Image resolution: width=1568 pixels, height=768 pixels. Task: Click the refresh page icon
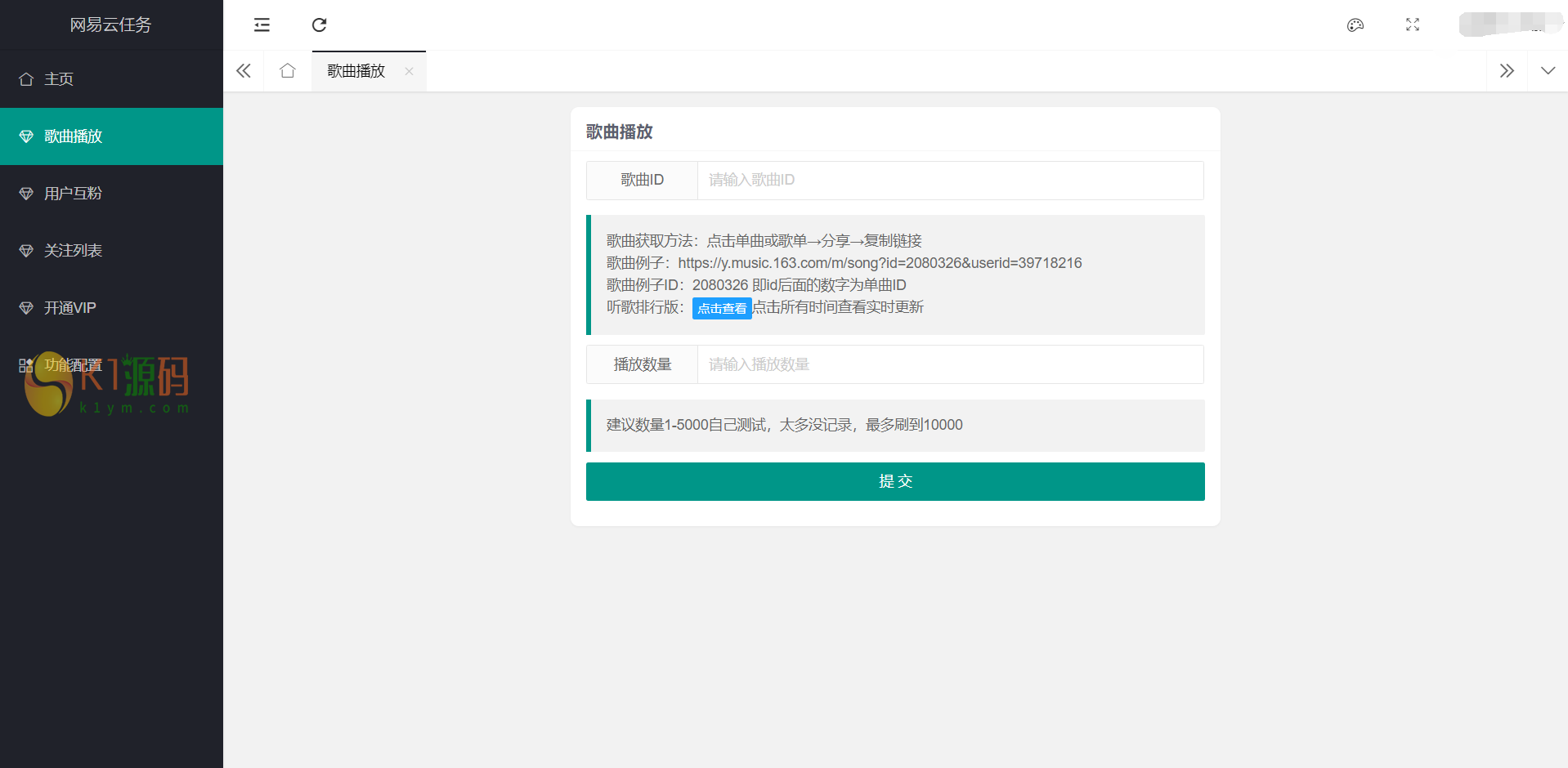(320, 25)
